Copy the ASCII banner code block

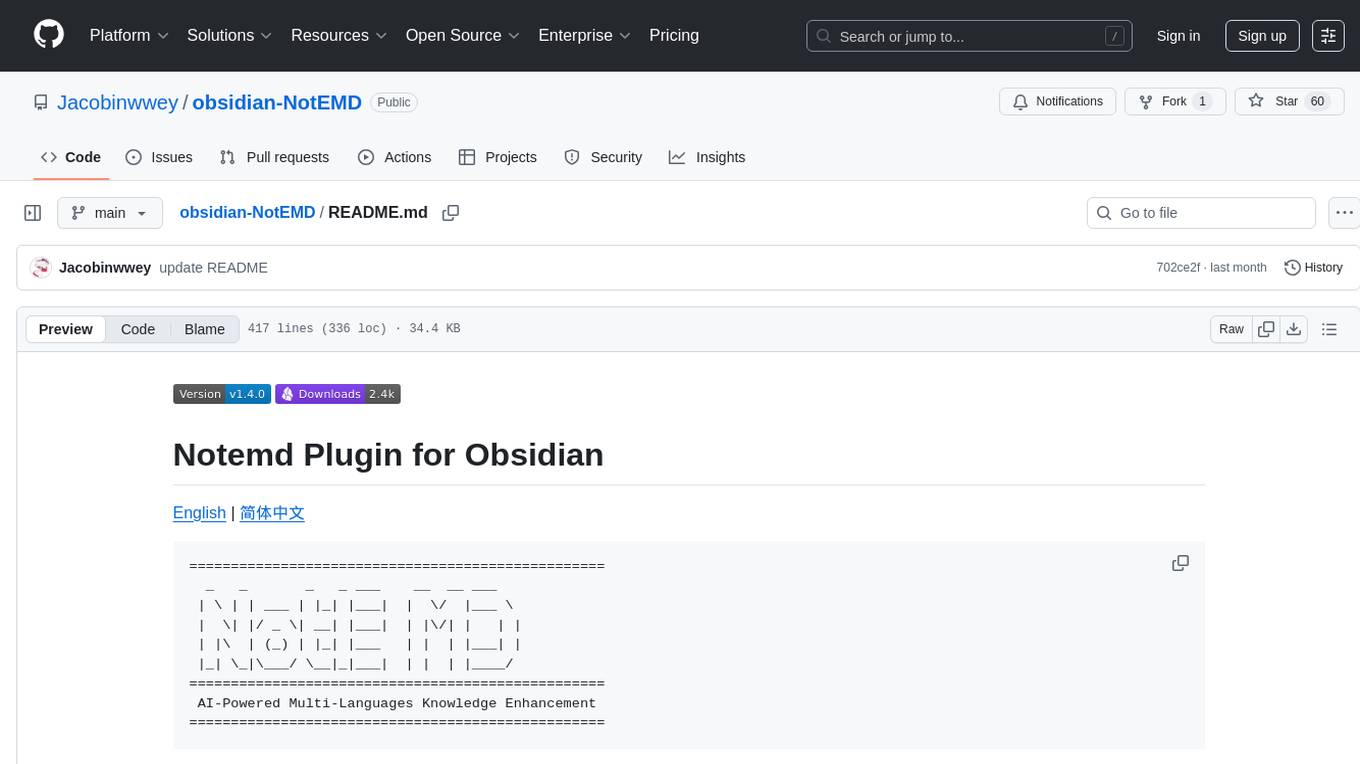pyautogui.click(x=1180, y=563)
